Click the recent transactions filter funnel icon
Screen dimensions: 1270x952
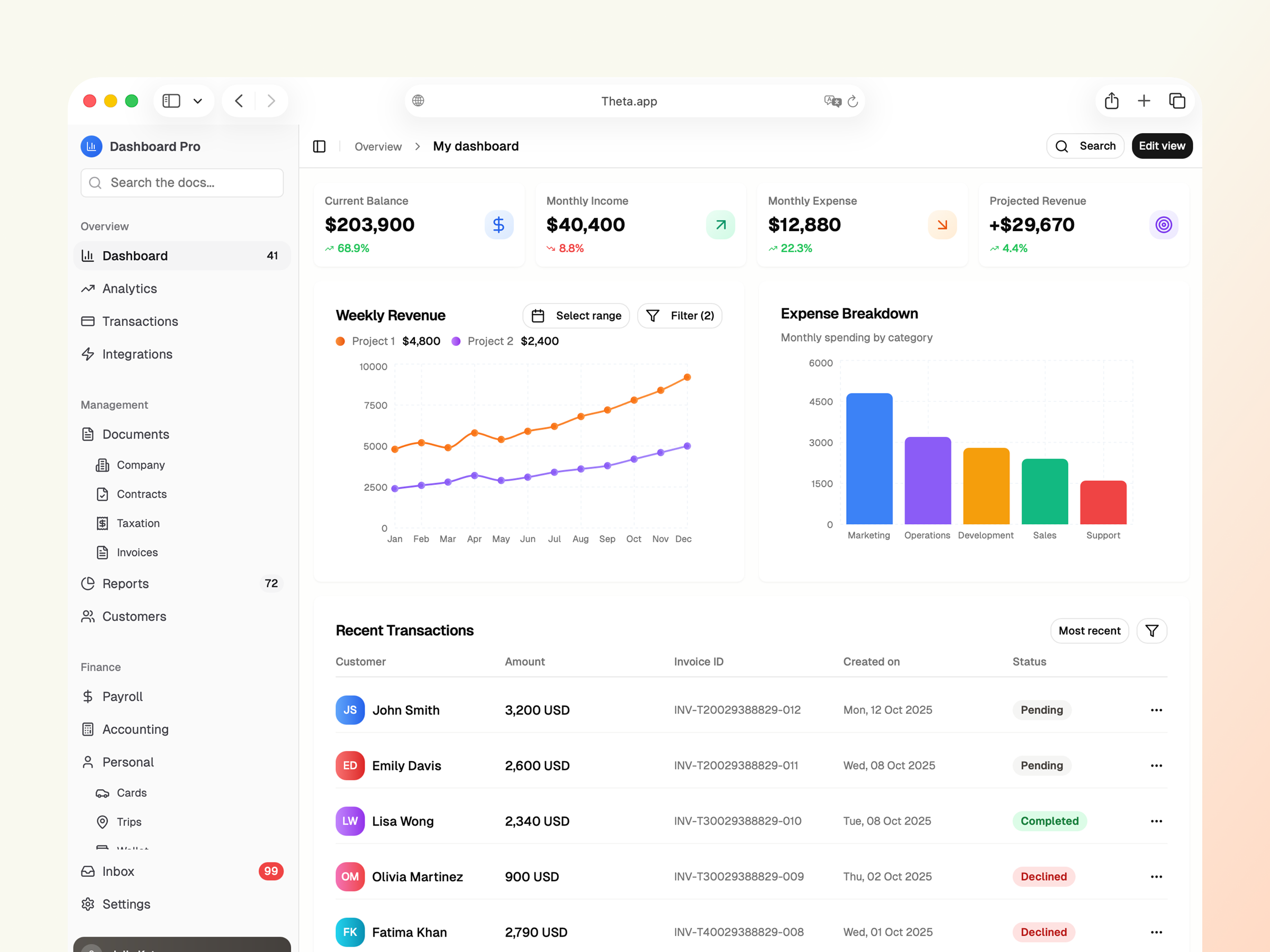pyautogui.click(x=1151, y=630)
